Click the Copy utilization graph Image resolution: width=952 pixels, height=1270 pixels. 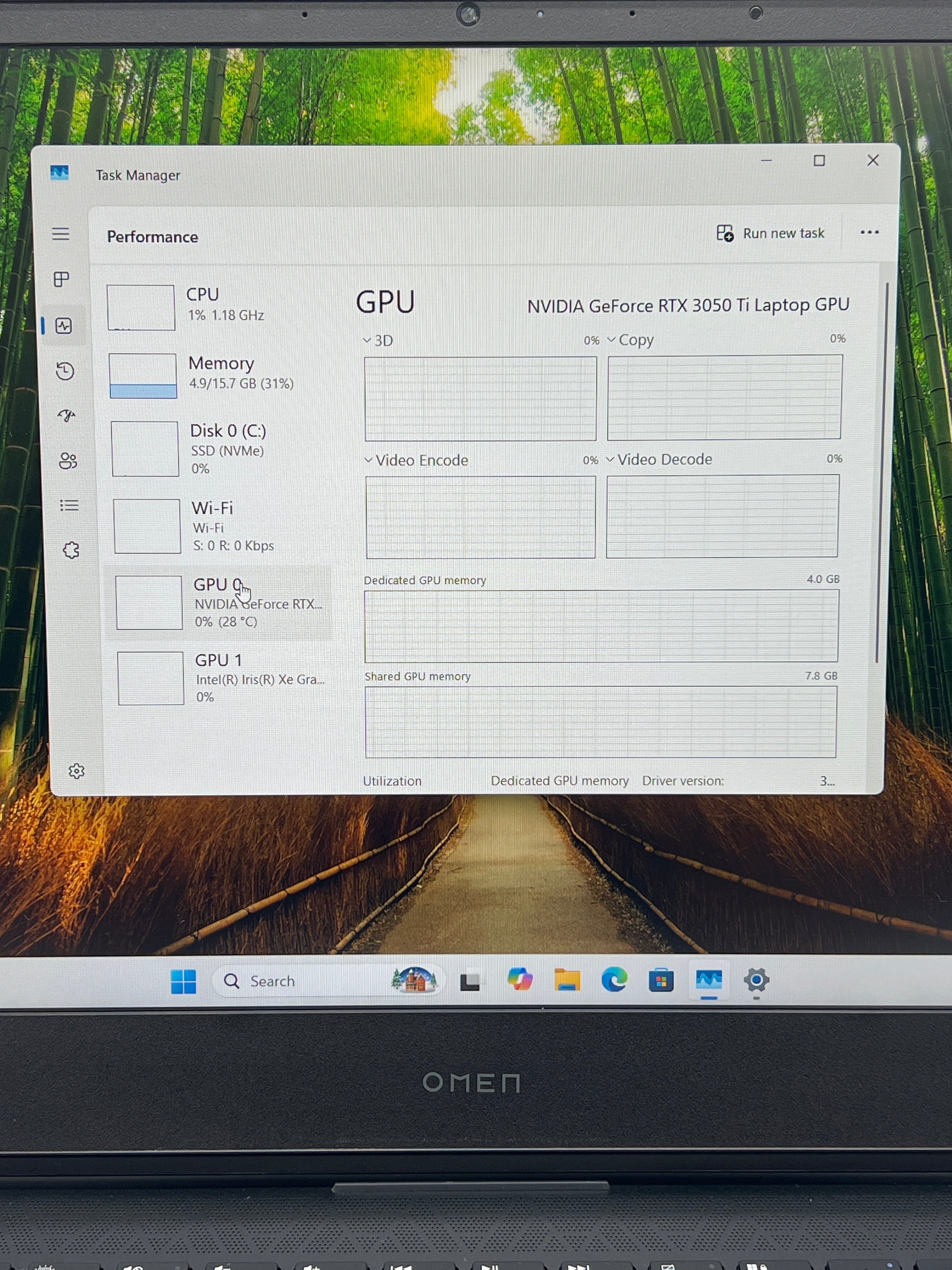[725, 397]
